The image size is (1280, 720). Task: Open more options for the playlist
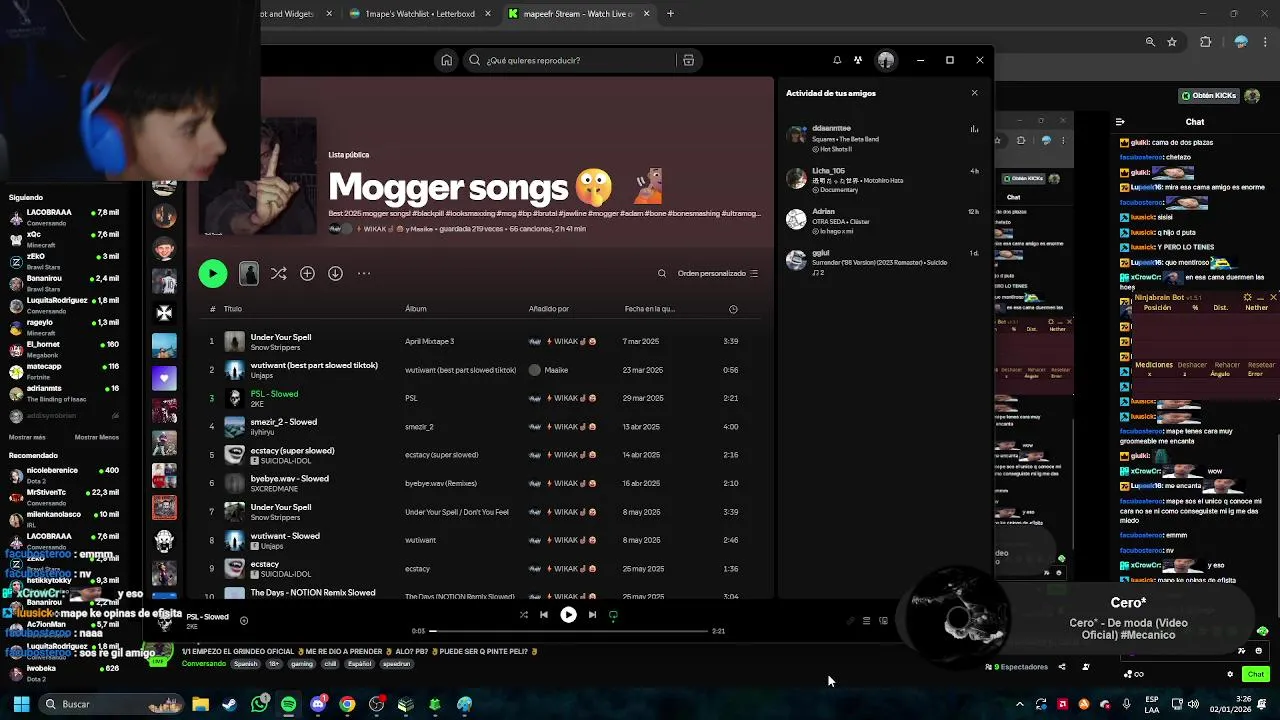coord(364,273)
